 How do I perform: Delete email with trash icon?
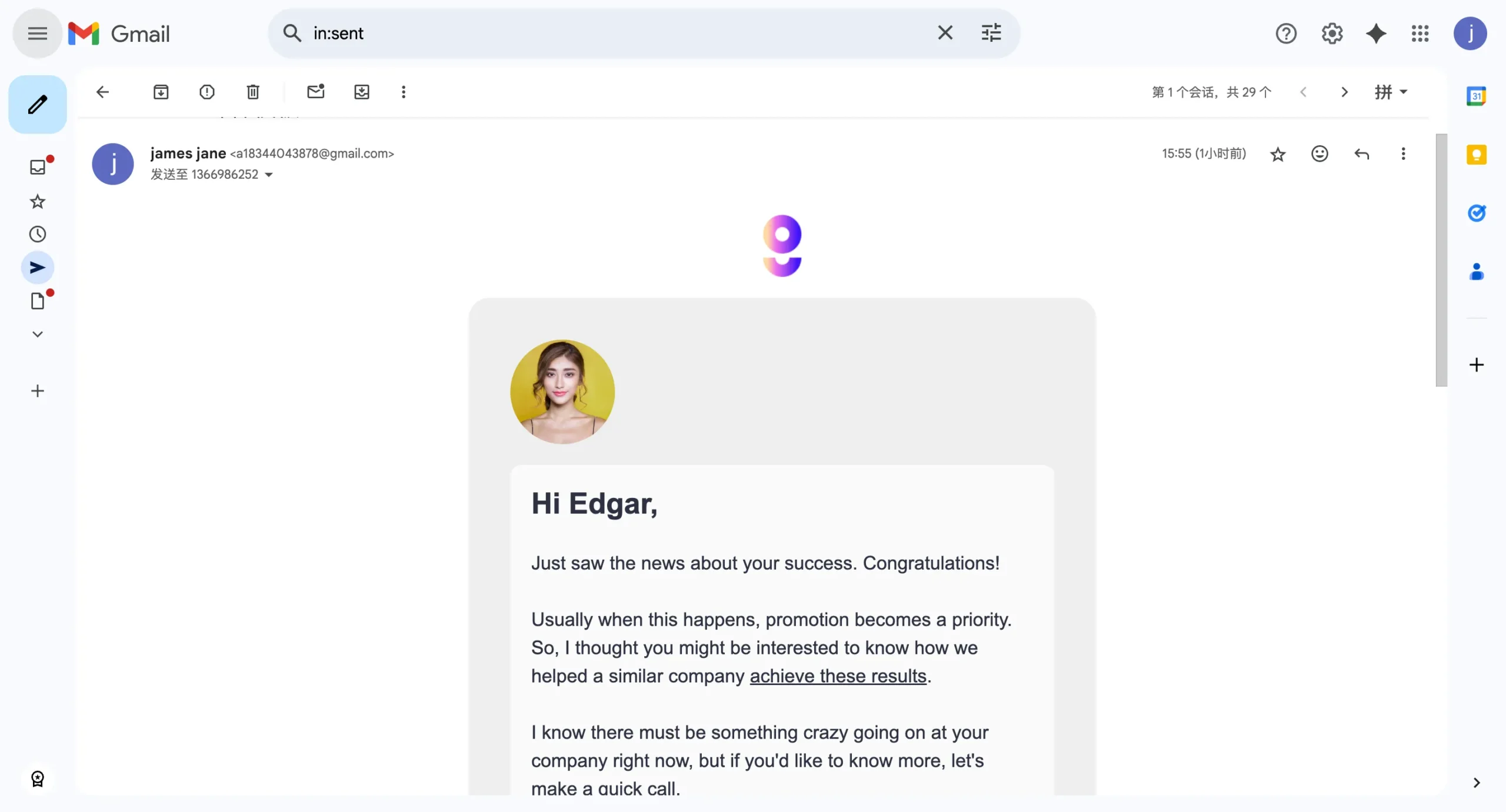253,92
